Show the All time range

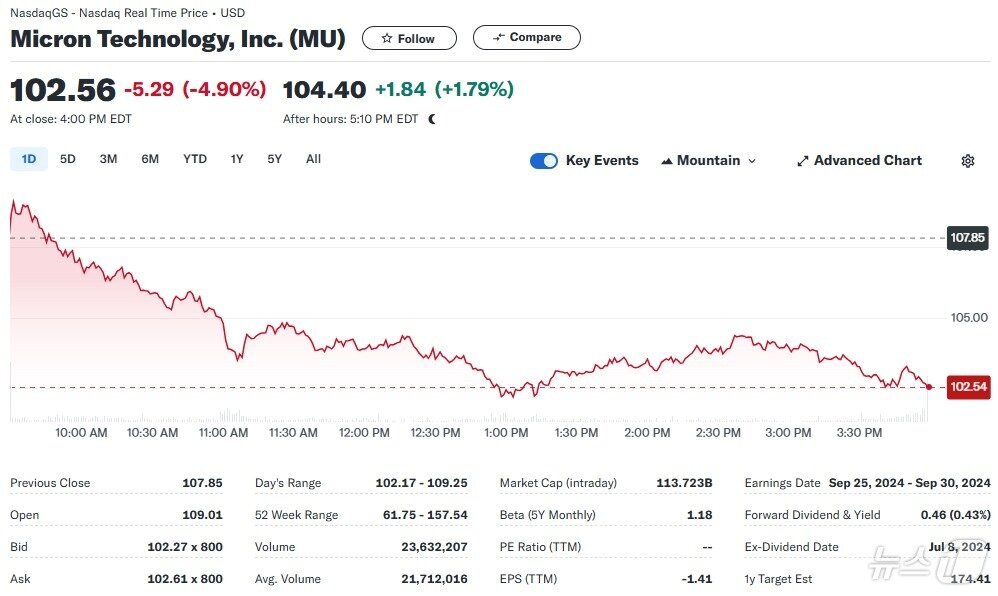point(313,159)
